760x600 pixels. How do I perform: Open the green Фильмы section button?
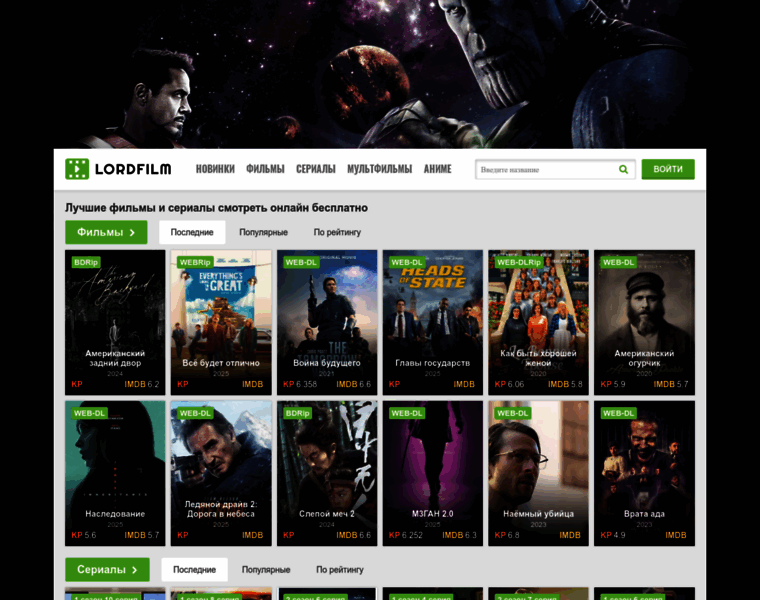coord(106,232)
